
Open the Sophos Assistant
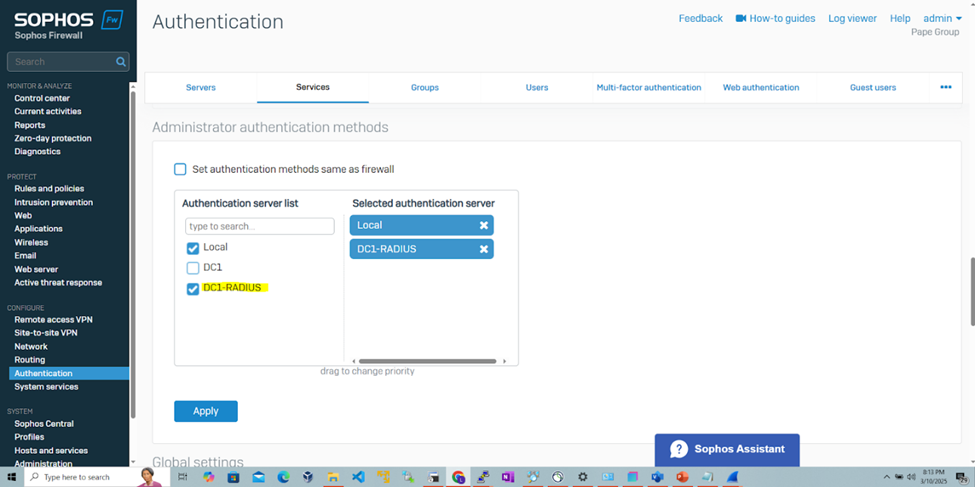click(x=727, y=449)
